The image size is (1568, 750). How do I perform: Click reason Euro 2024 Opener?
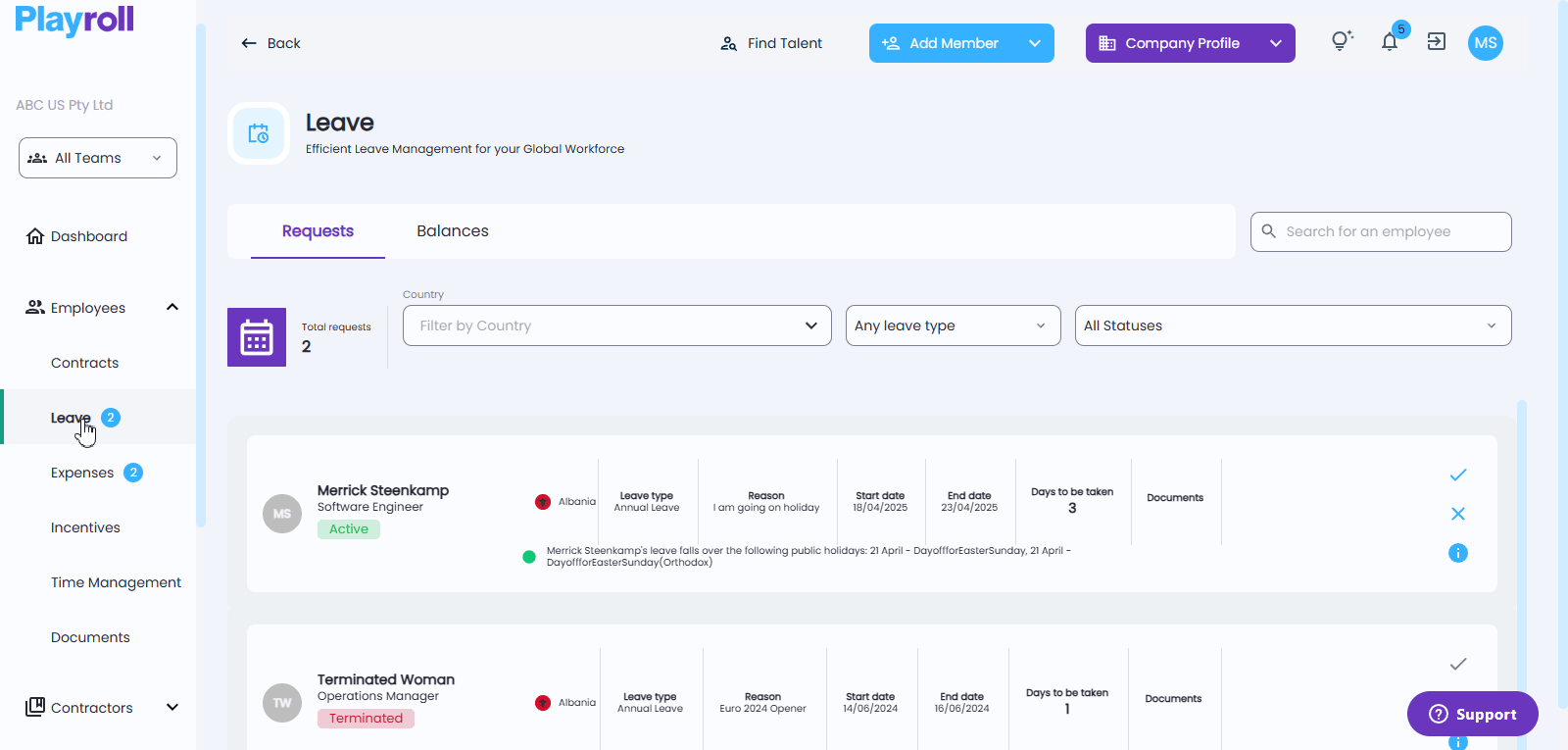762,709
